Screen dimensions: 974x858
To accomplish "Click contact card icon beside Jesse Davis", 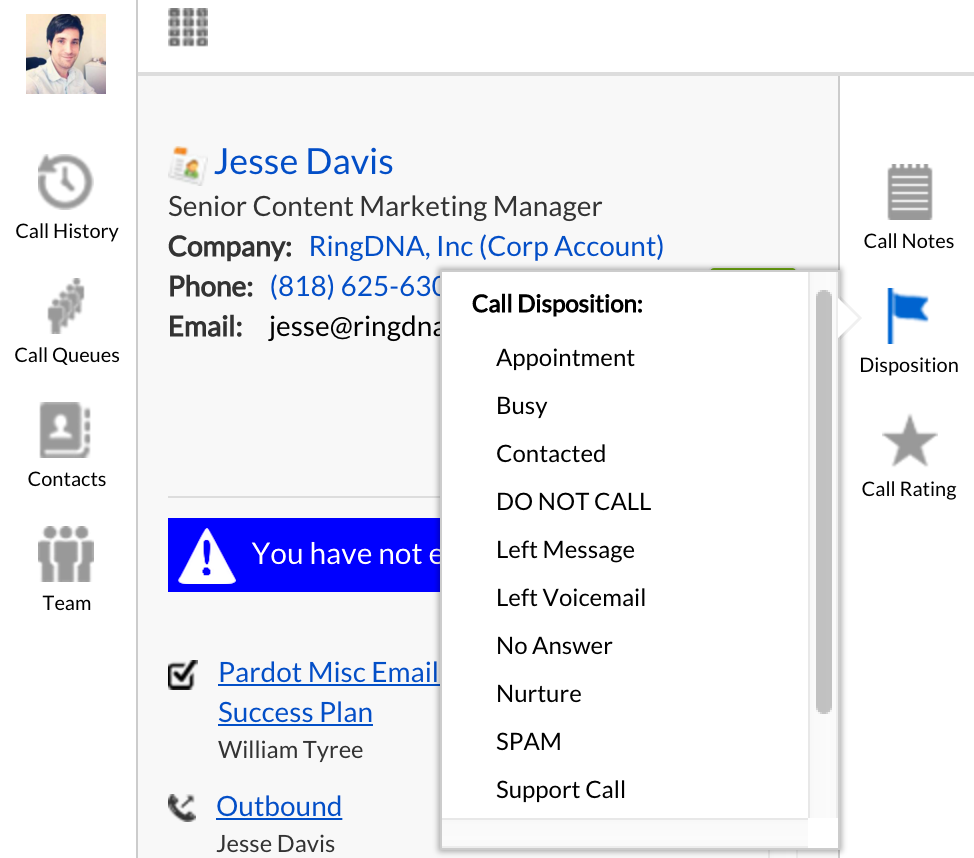I will (x=187, y=165).
